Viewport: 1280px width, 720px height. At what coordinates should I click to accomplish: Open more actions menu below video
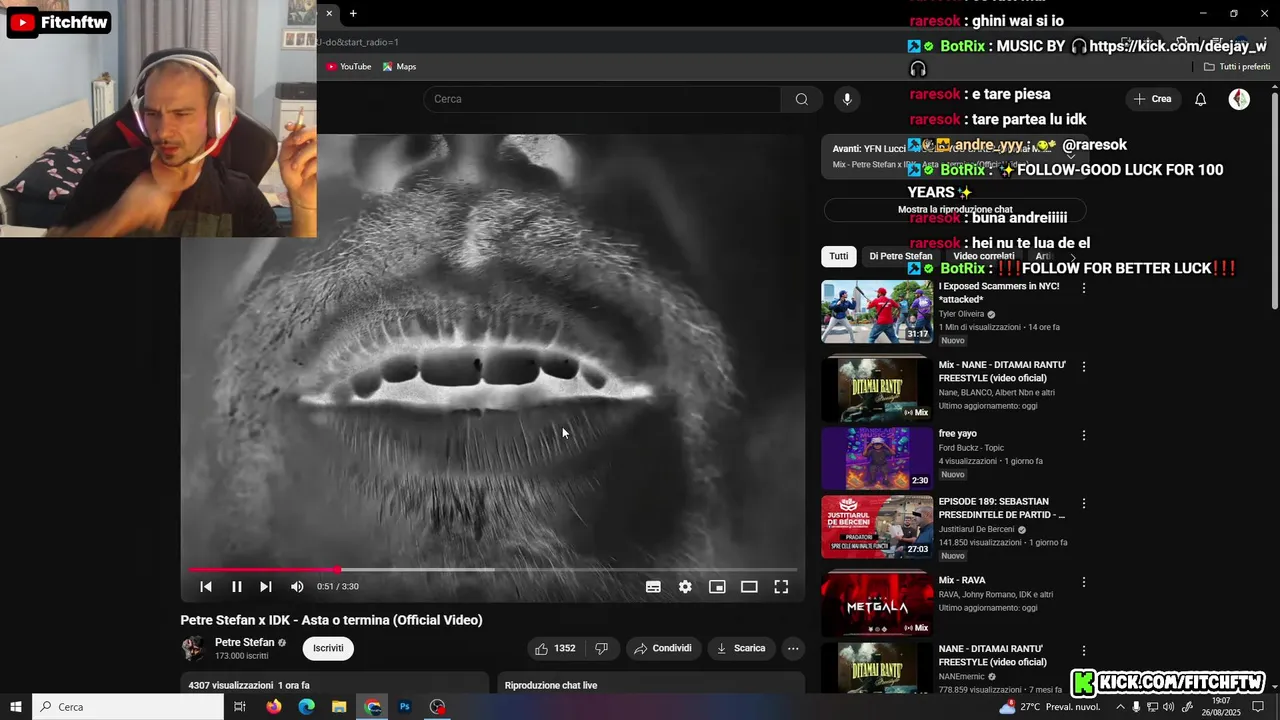(793, 648)
